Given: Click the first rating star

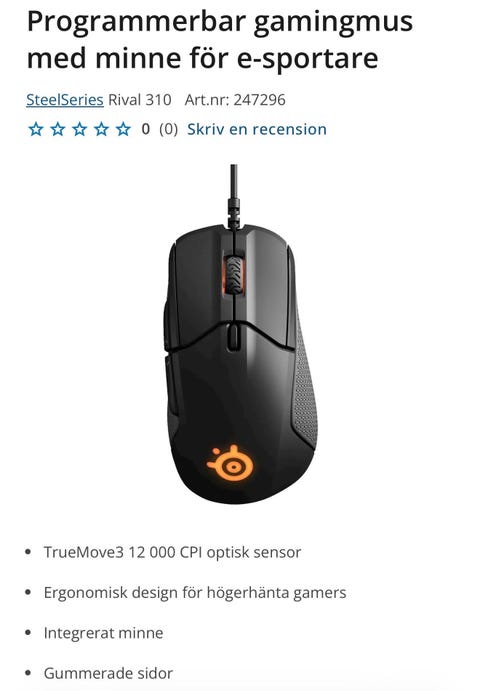Looking at the screenshot, I should click(36, 130).
